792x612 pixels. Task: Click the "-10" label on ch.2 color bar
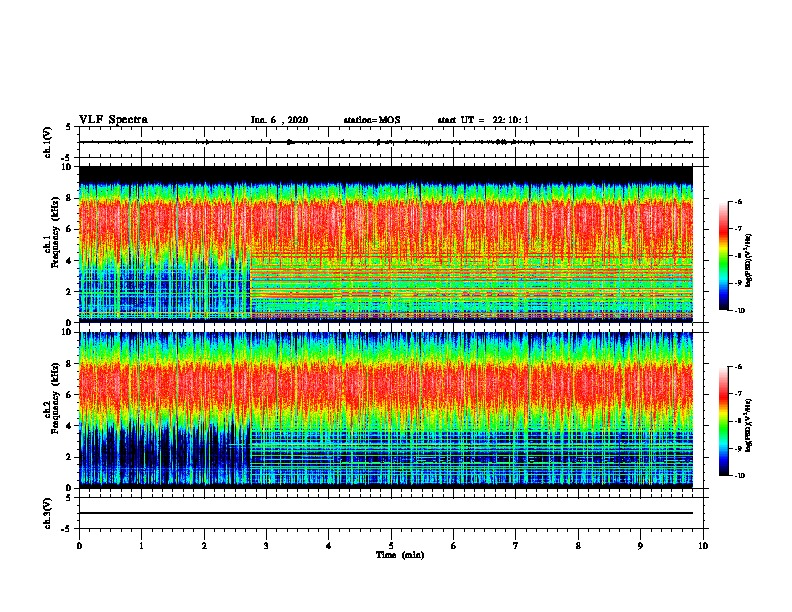coord(739,476)
